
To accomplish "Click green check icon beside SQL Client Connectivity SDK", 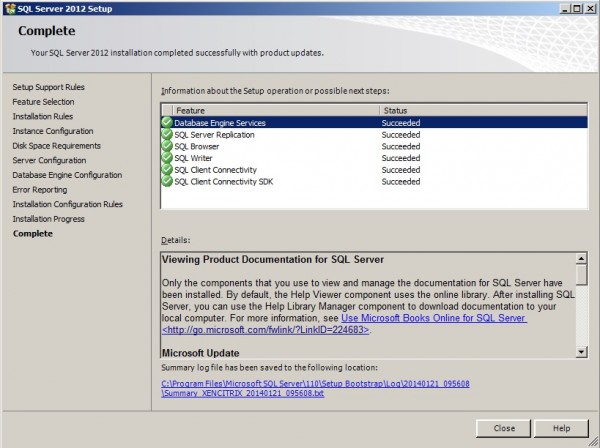I will tap(167, 181).
